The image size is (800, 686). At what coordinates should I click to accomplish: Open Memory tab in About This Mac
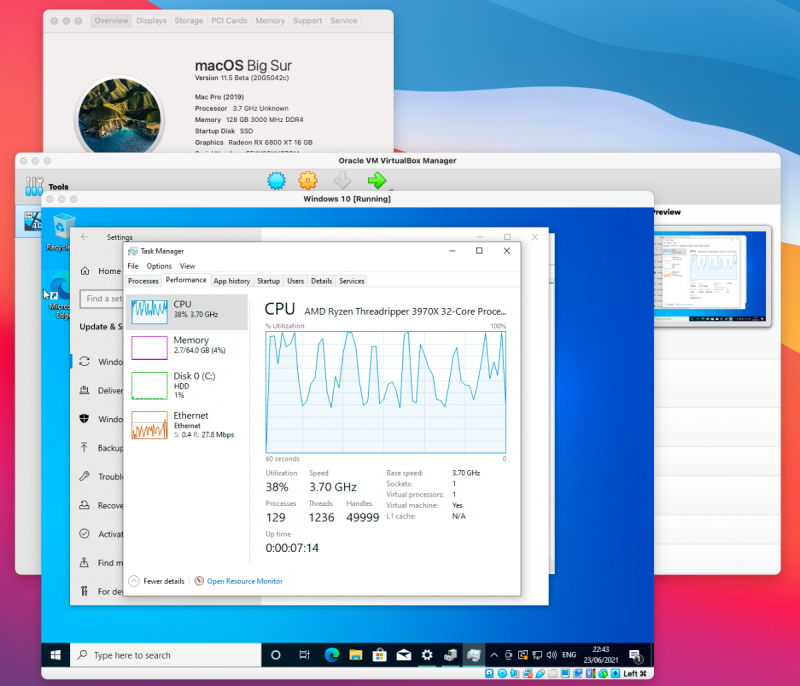tap(270, 20)
